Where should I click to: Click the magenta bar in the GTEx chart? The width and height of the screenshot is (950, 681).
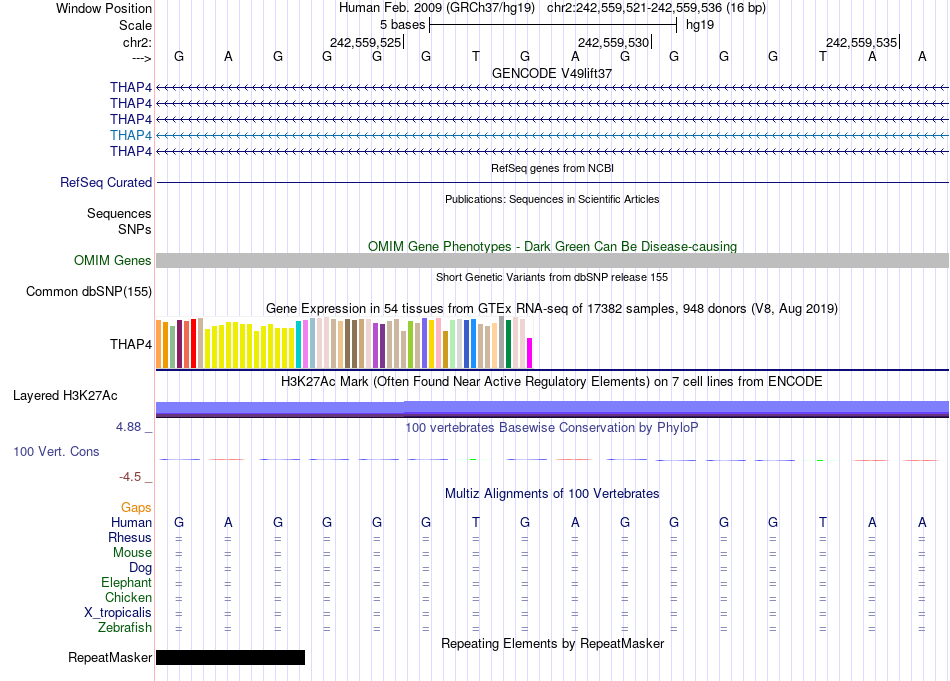tap(530, 353)
